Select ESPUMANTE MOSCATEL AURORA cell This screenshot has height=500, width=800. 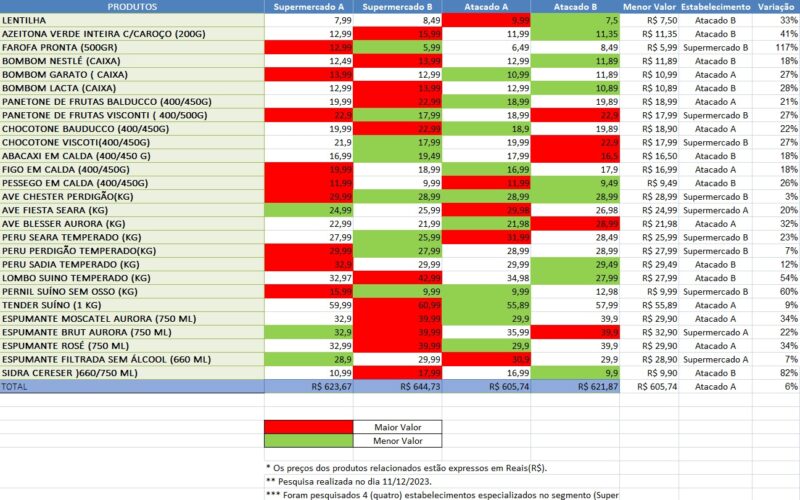pos(132,319)
